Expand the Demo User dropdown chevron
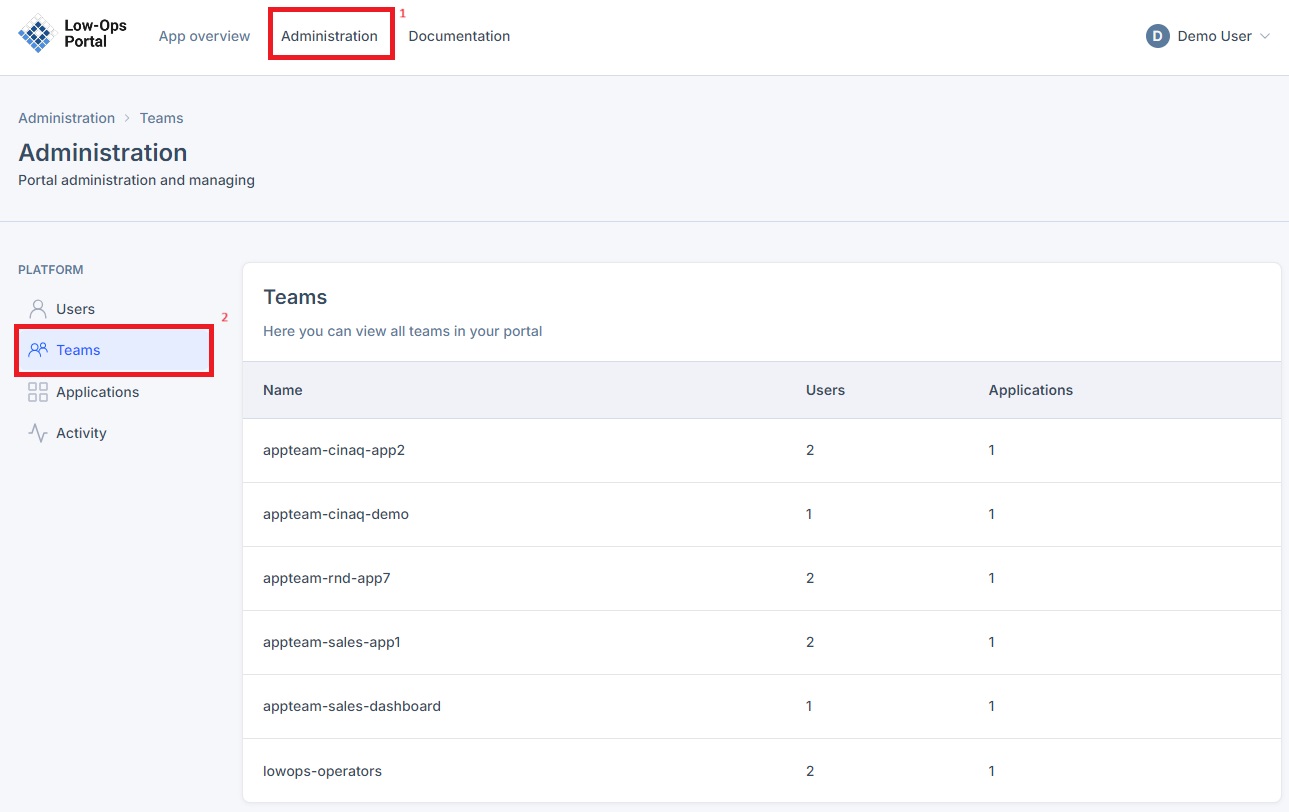 click(x=1265, y=36)
